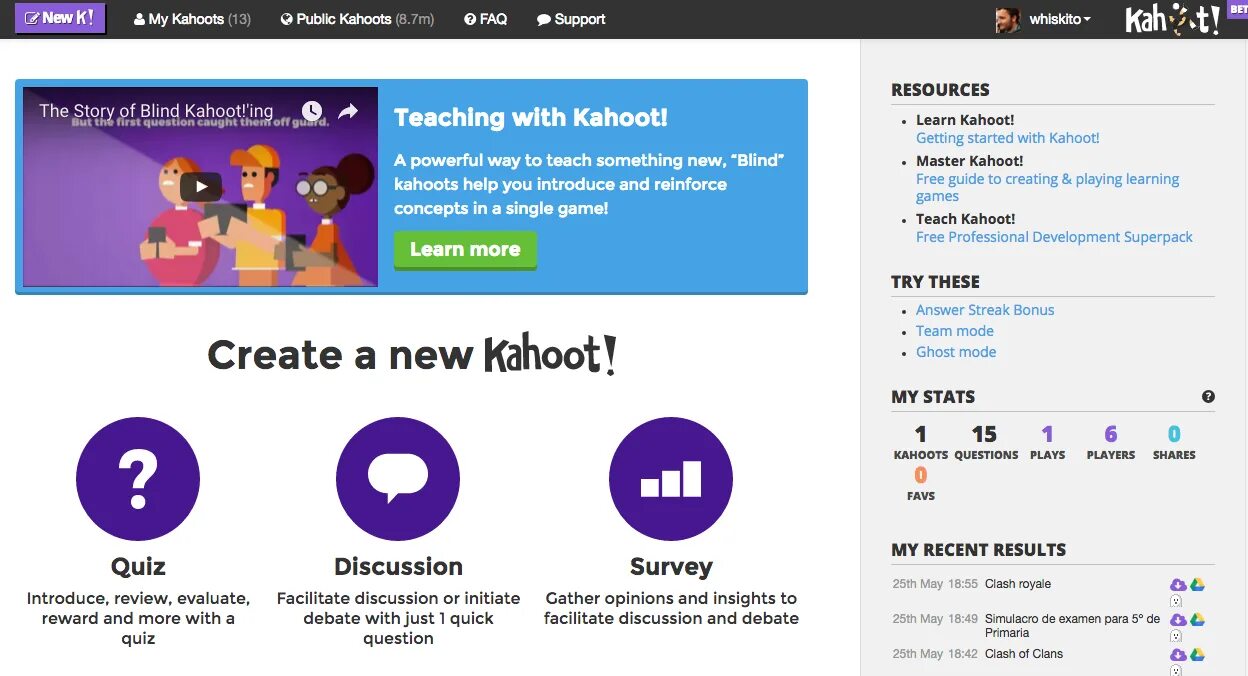The width and height of the screenshot is (1248, 676).
Task: Click the video watch later clock icon
Action: coord(312,111)
